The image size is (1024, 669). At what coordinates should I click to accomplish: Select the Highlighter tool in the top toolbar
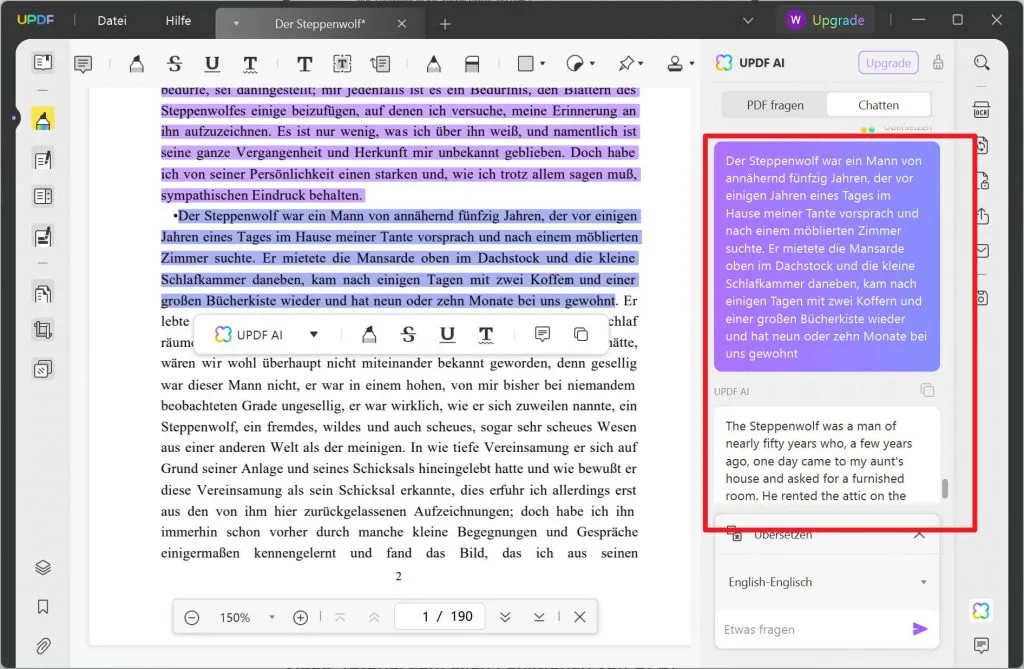point(136,62)
